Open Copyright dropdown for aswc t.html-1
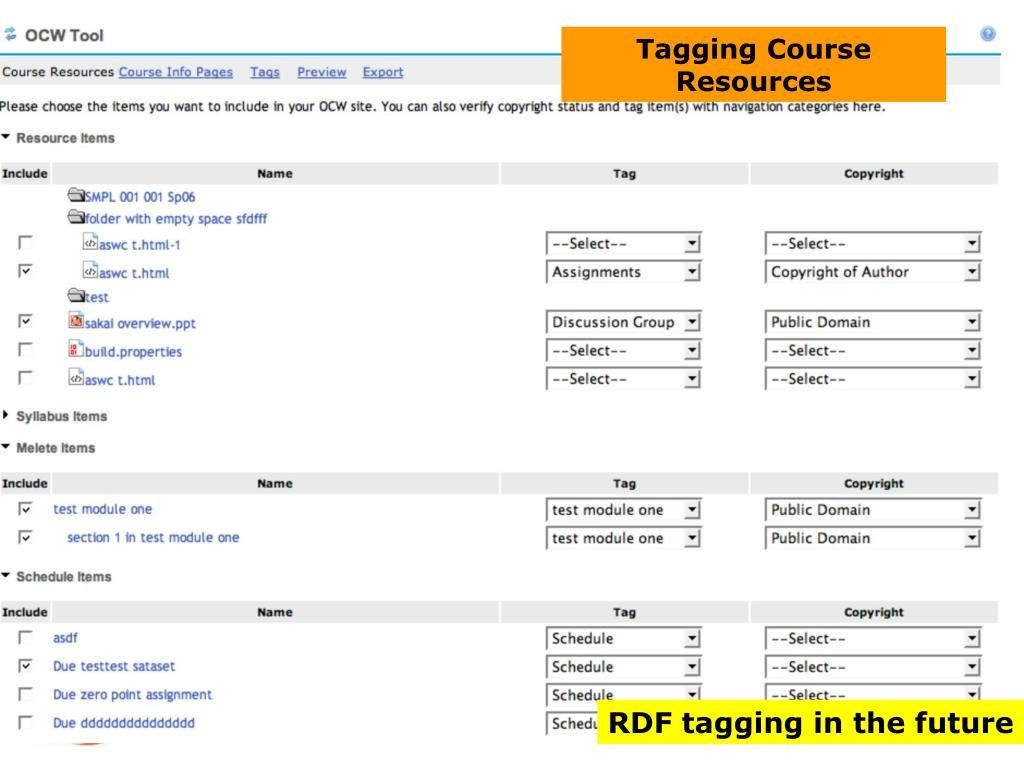The width and height of the screenshot is (1024, 768). [872, 244]
